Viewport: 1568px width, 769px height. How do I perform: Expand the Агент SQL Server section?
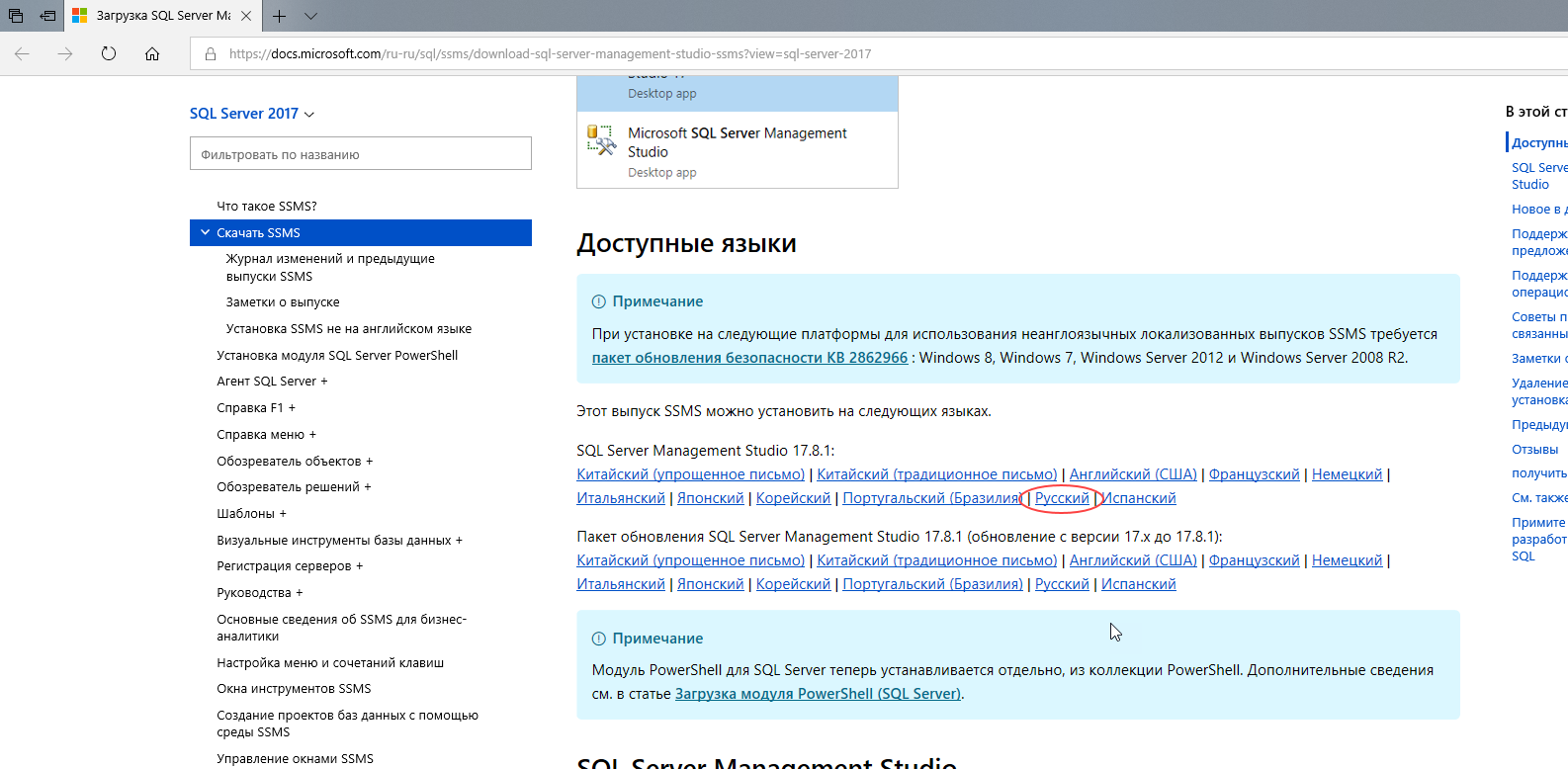click(272, 381)
